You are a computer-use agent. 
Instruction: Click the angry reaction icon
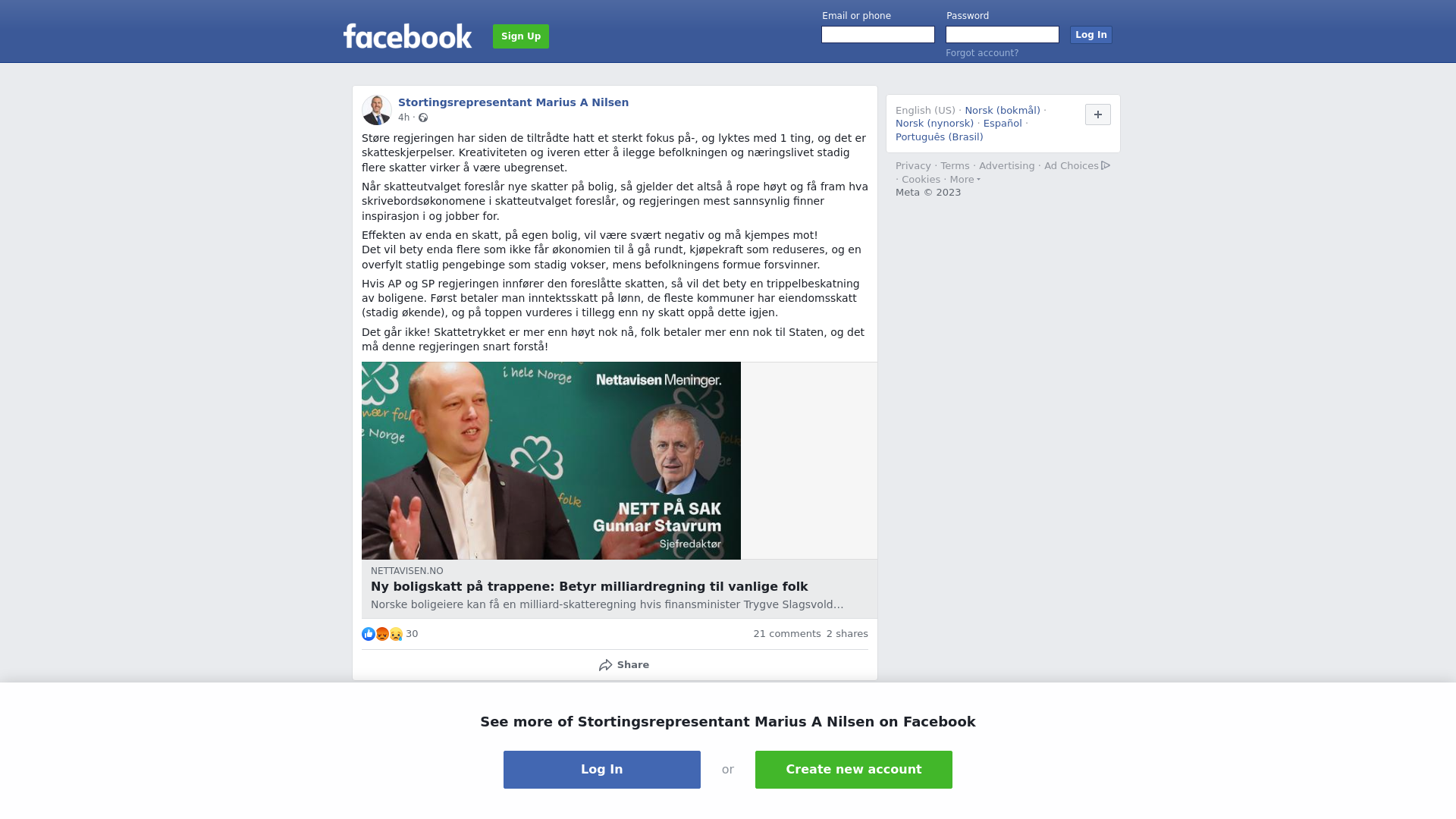point(382,634)
